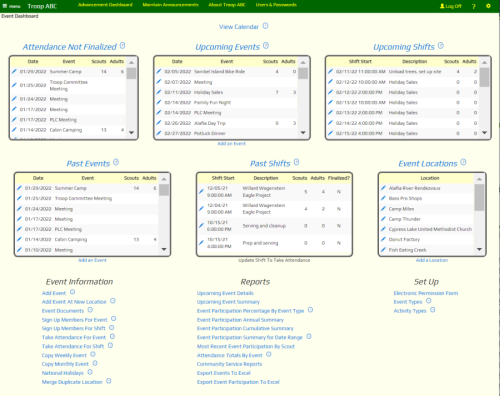This screenshot has height=396, width=500.
Task: Edit Bass Pro Shops location pencil icon
Action: click(x=383, y=198)
